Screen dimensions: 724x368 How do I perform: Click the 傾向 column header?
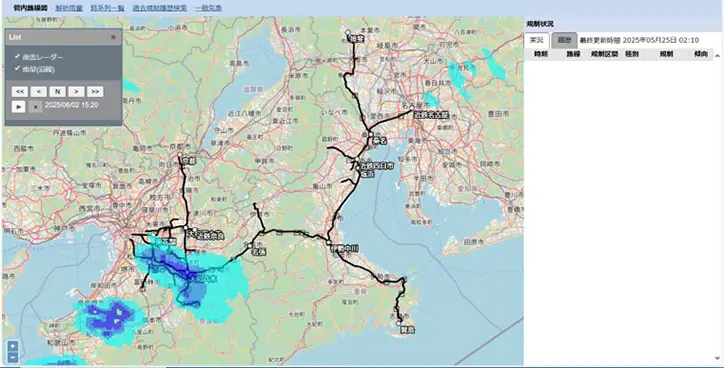[x=701, y=54]
